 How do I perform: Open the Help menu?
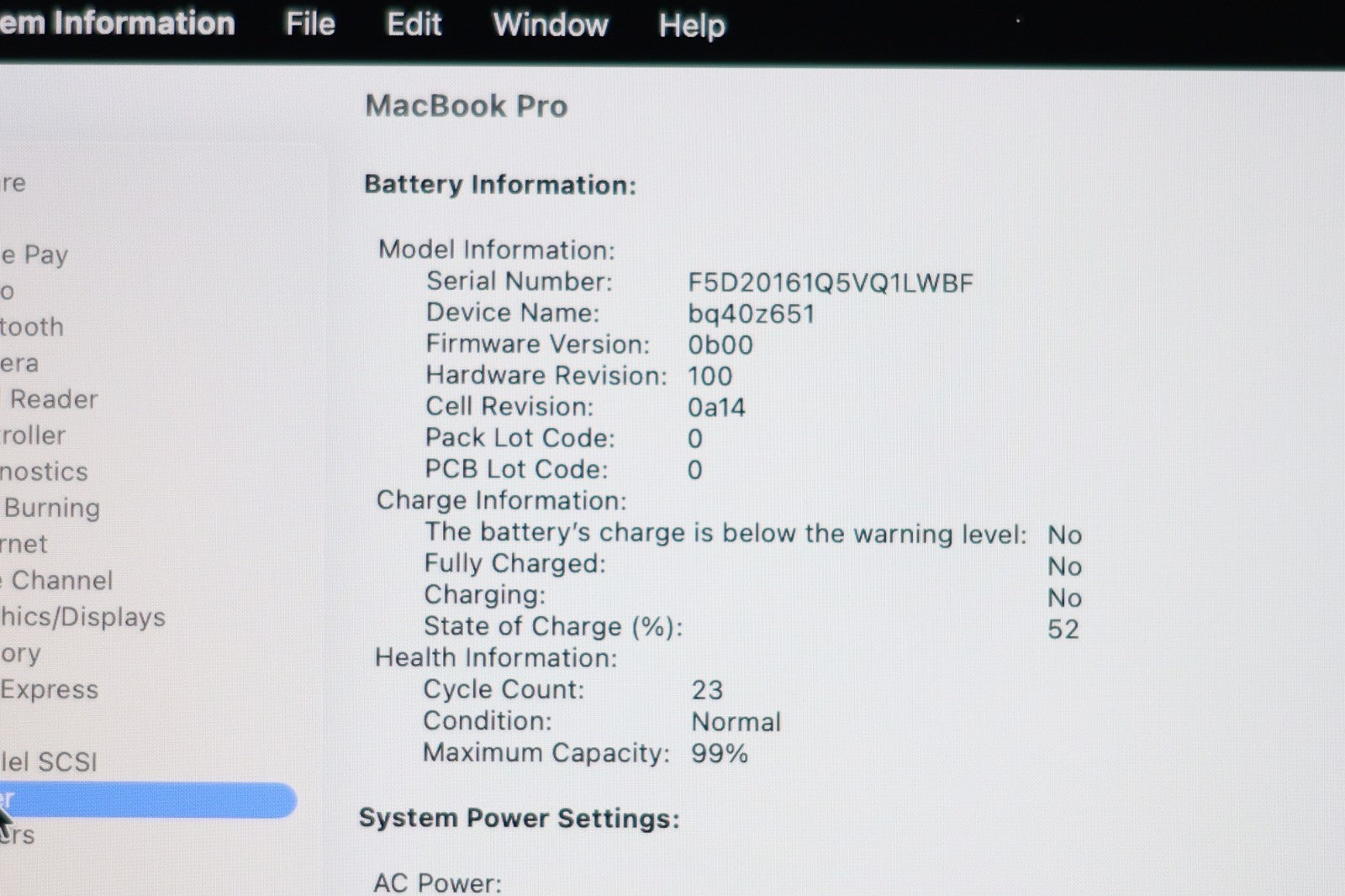pyautogui.click(x=691, y=25)
